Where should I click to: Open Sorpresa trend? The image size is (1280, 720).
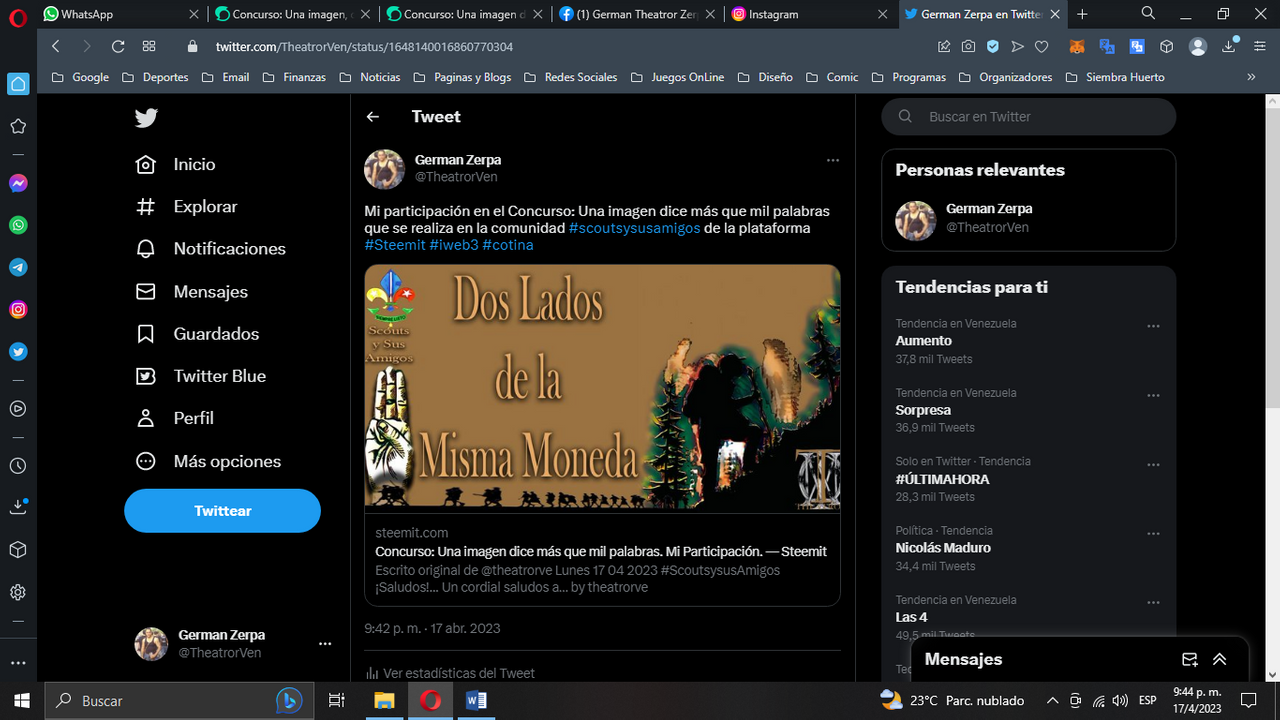(x=923, y=410)
